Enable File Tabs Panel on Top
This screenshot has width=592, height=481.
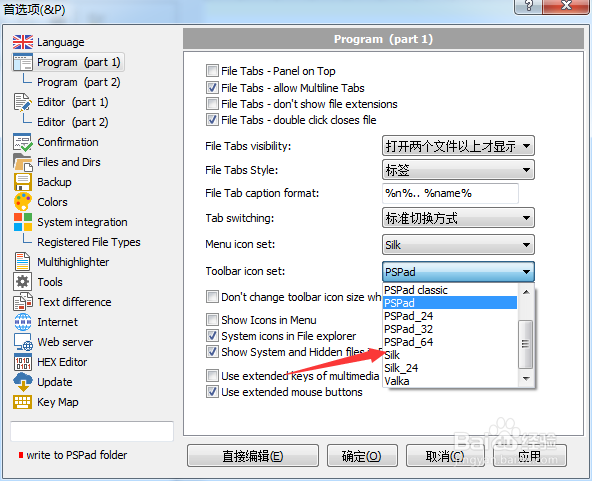pos(212,71)
